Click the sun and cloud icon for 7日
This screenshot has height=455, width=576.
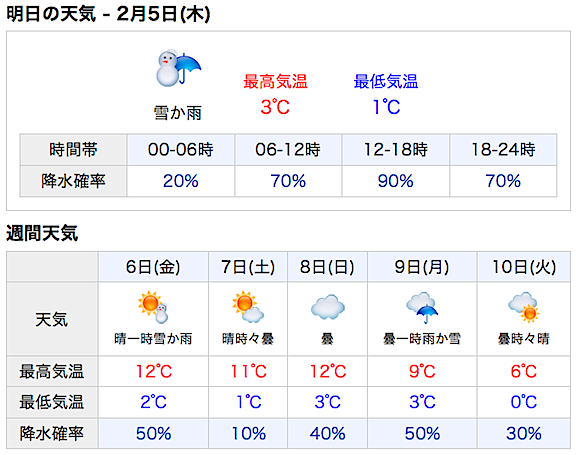coord(248,307)
